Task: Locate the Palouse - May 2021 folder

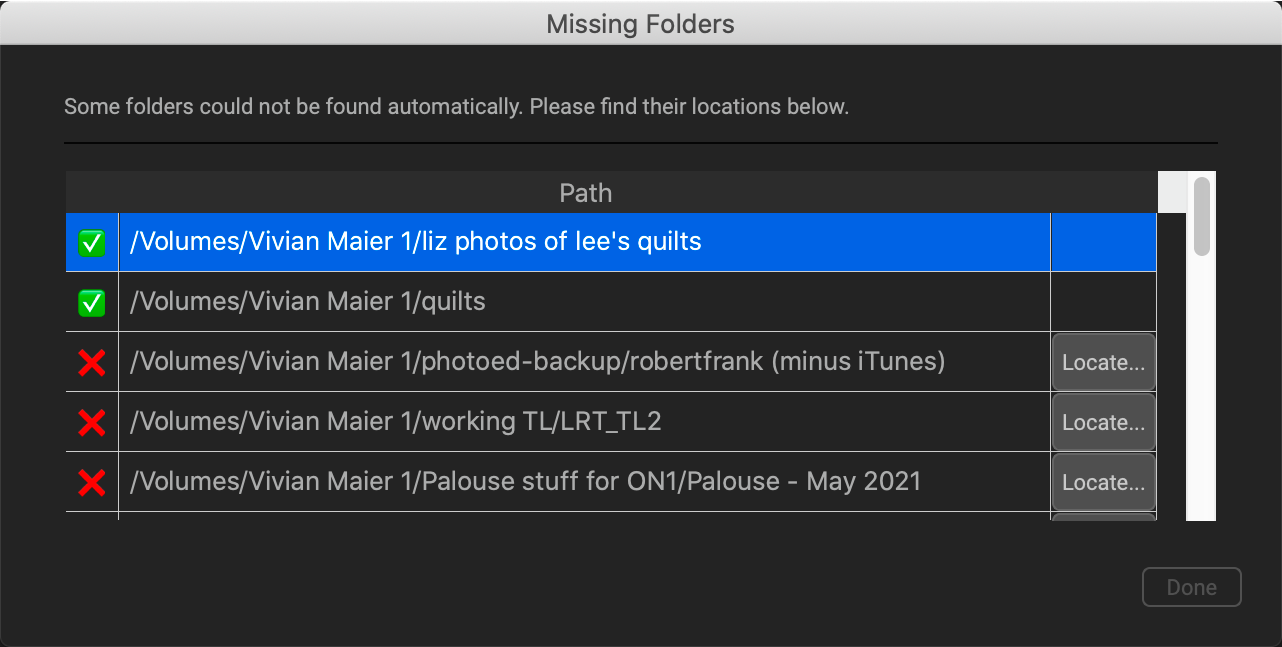Action: click(x=1103, y=482)
